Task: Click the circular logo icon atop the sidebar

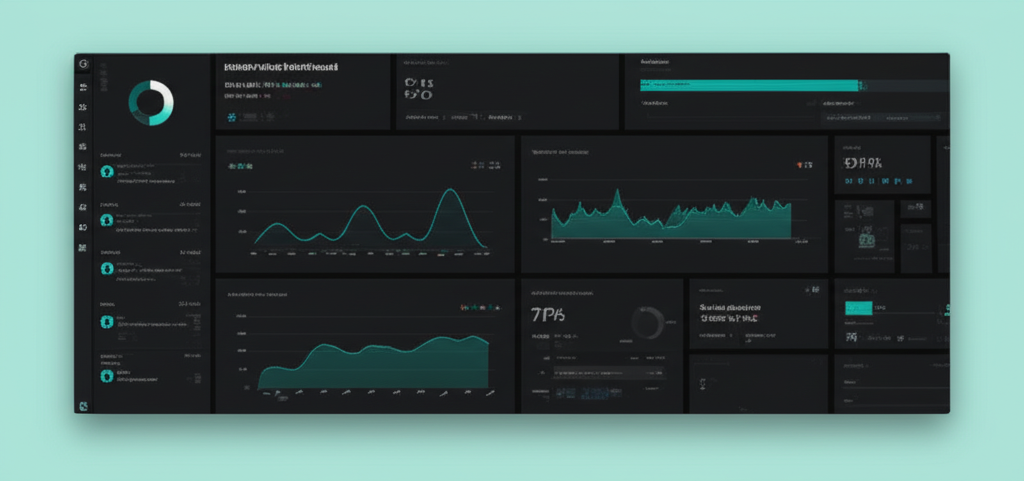Action: click(x=83, y=64)
